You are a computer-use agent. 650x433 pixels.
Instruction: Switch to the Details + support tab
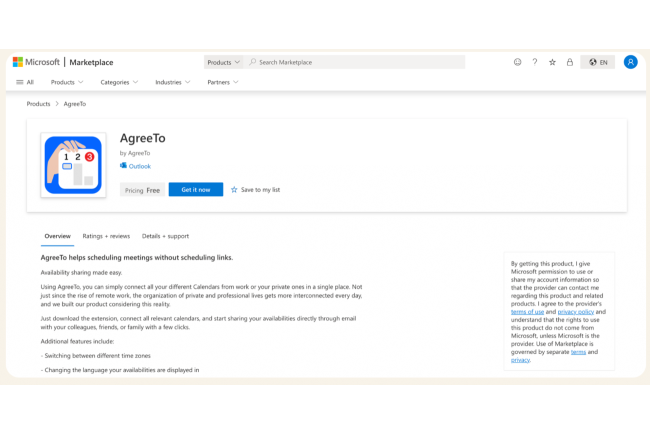[165, 236]
